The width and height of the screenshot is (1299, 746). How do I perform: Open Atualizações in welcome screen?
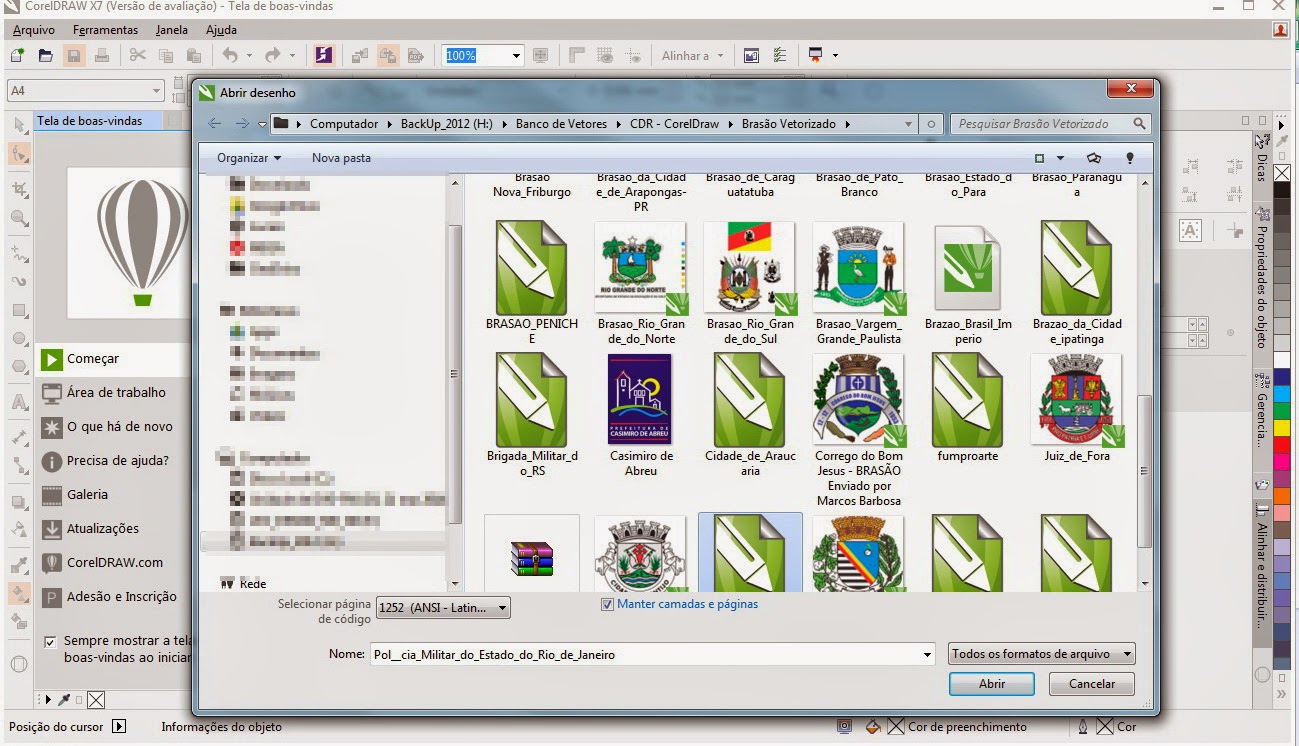click(103, 529)
